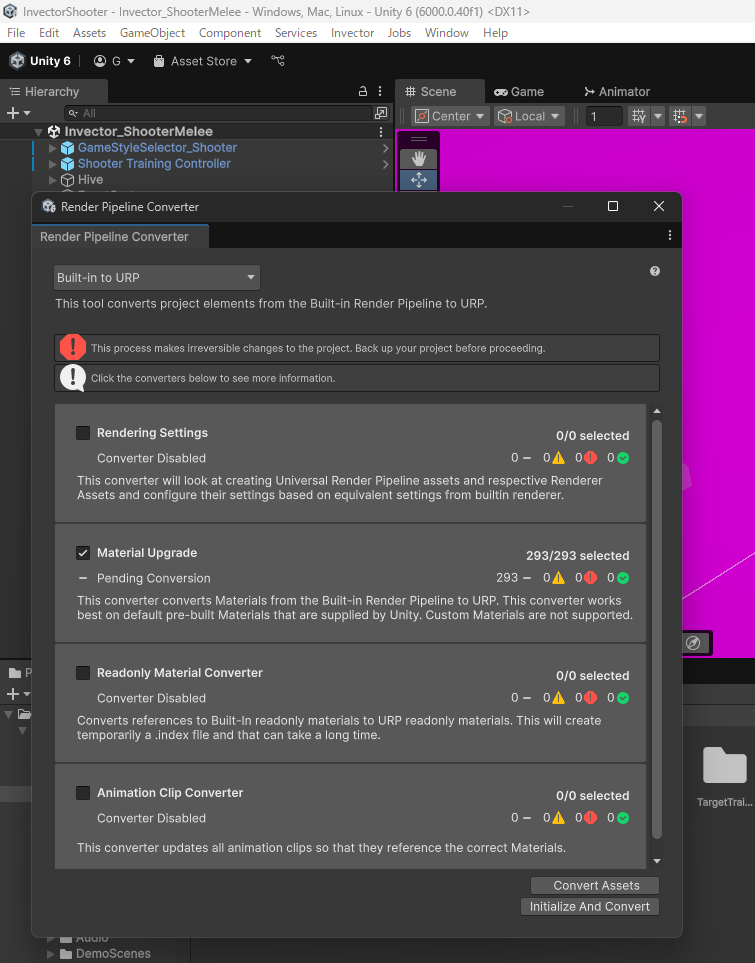Open the Center pivot dropdown
The height and width of the screenshot is (963, 755).
coord(450,116)
